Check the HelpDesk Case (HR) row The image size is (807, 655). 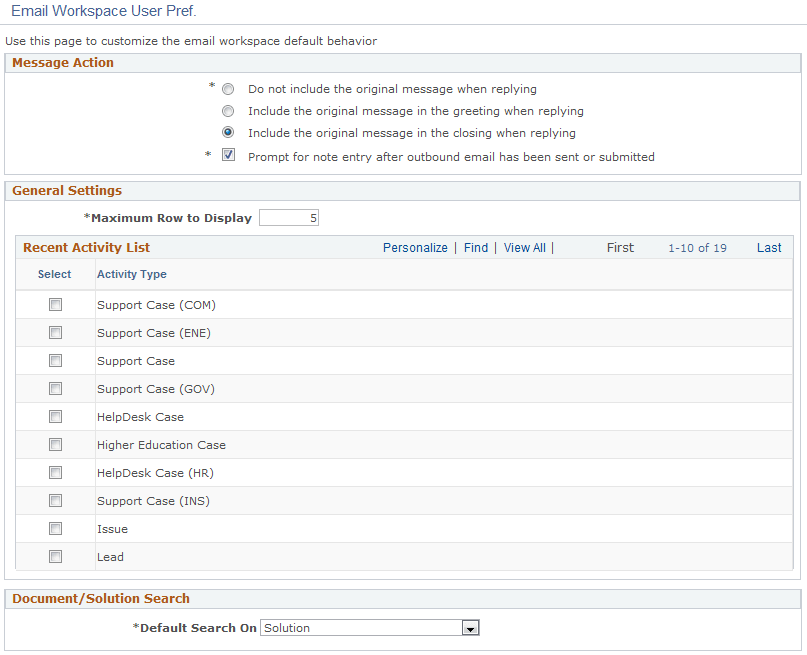[x=55, y=472]
